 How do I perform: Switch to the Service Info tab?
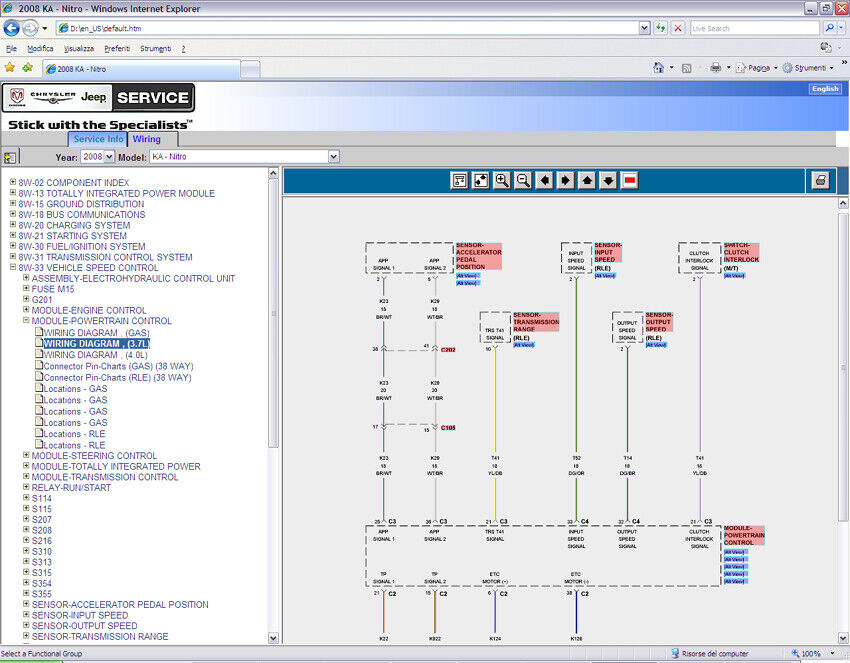coord(98,139)
